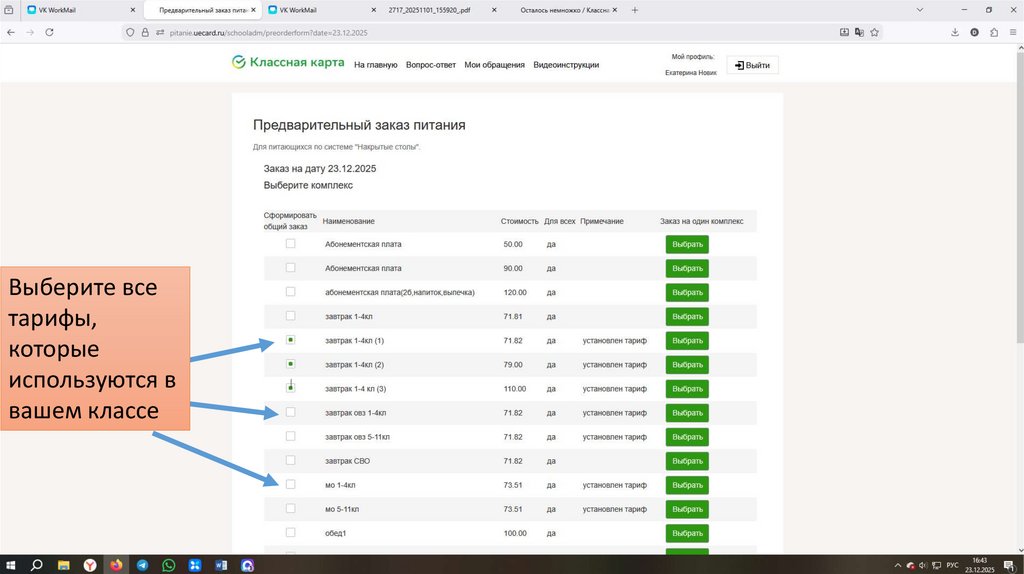Image resolution: width=1024 pixels, height=574 pixels.
Task: Click the install-page icon in the address bar
Action: [844, 32]
